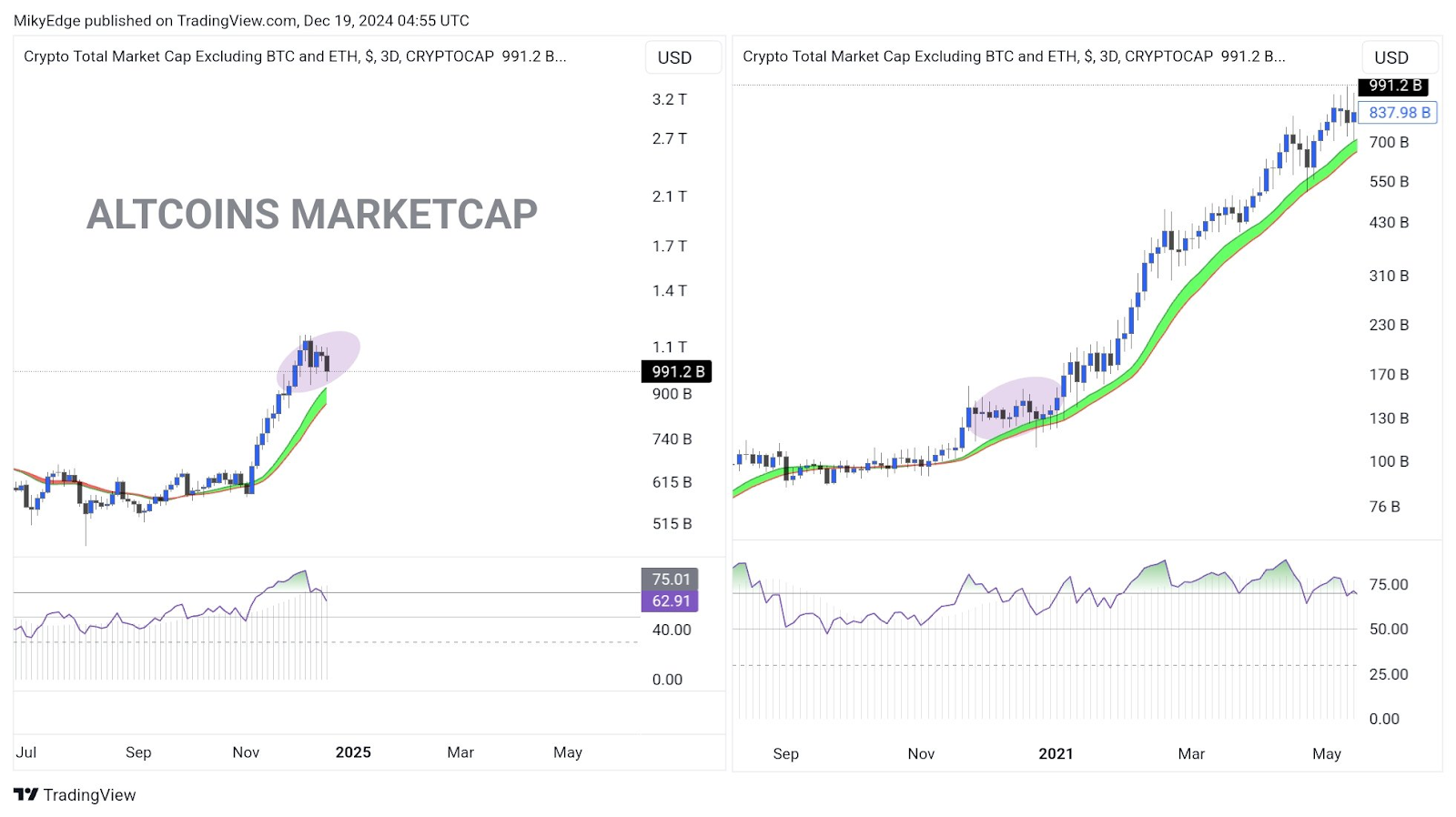Click the '550 B' price axis label
This screenshot has height=817, width=1456.
point(1390,182)
